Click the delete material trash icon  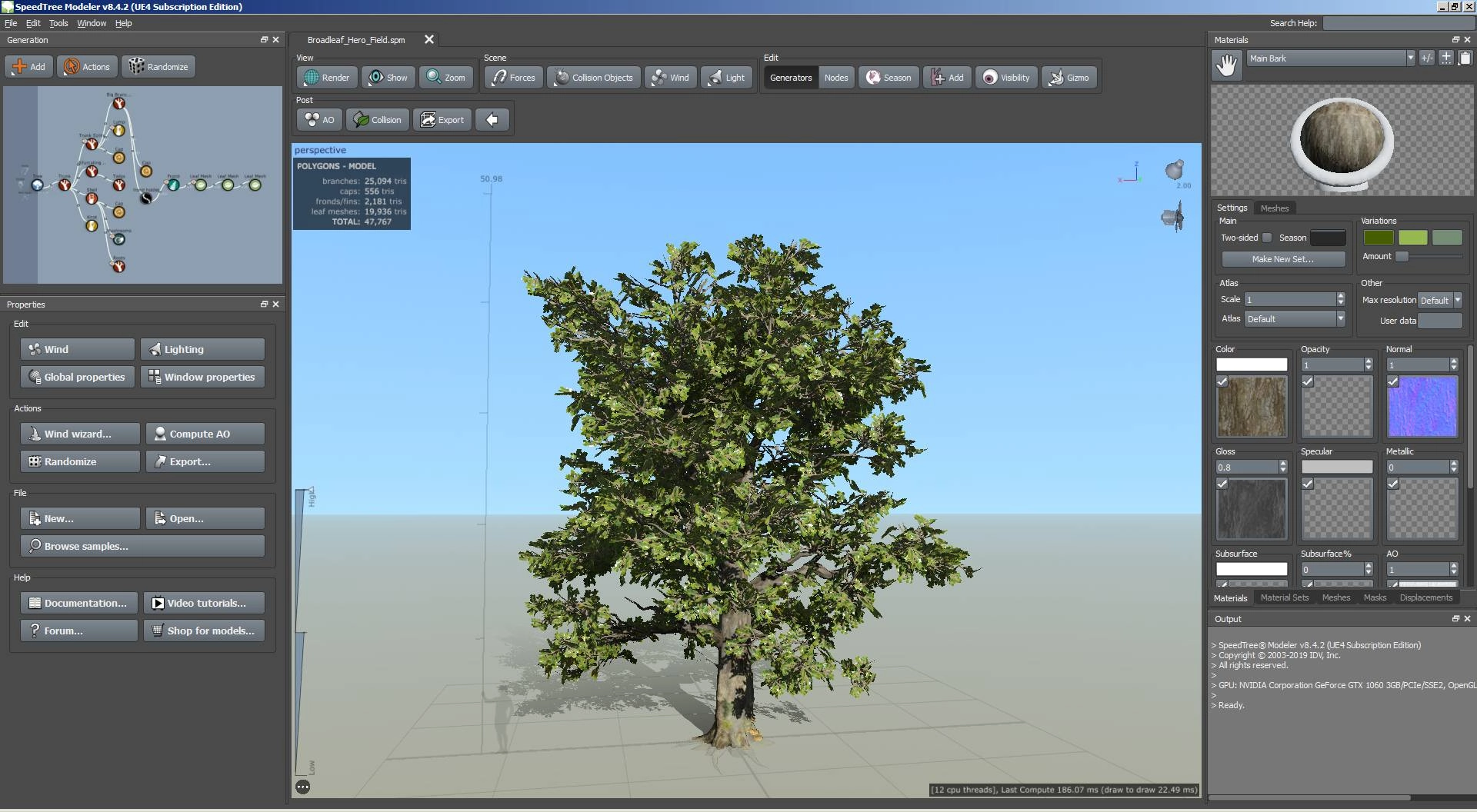coord(1465,58)
